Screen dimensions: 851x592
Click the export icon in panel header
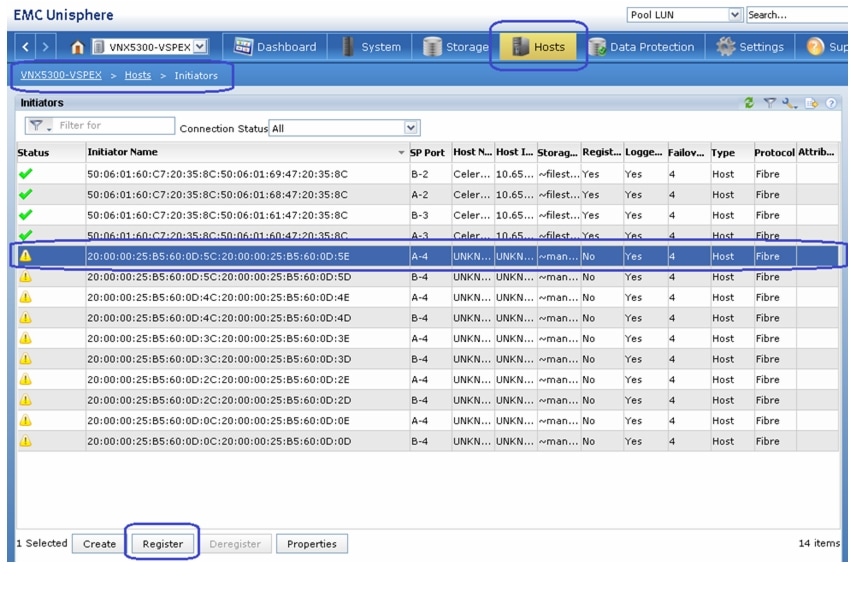coord(812,103)
